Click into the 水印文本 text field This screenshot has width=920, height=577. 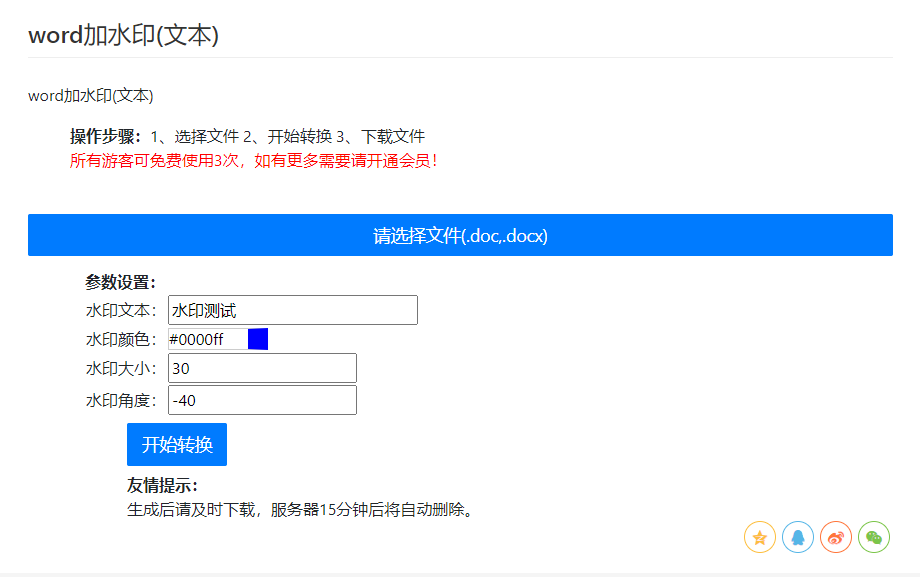click(292, 310)
